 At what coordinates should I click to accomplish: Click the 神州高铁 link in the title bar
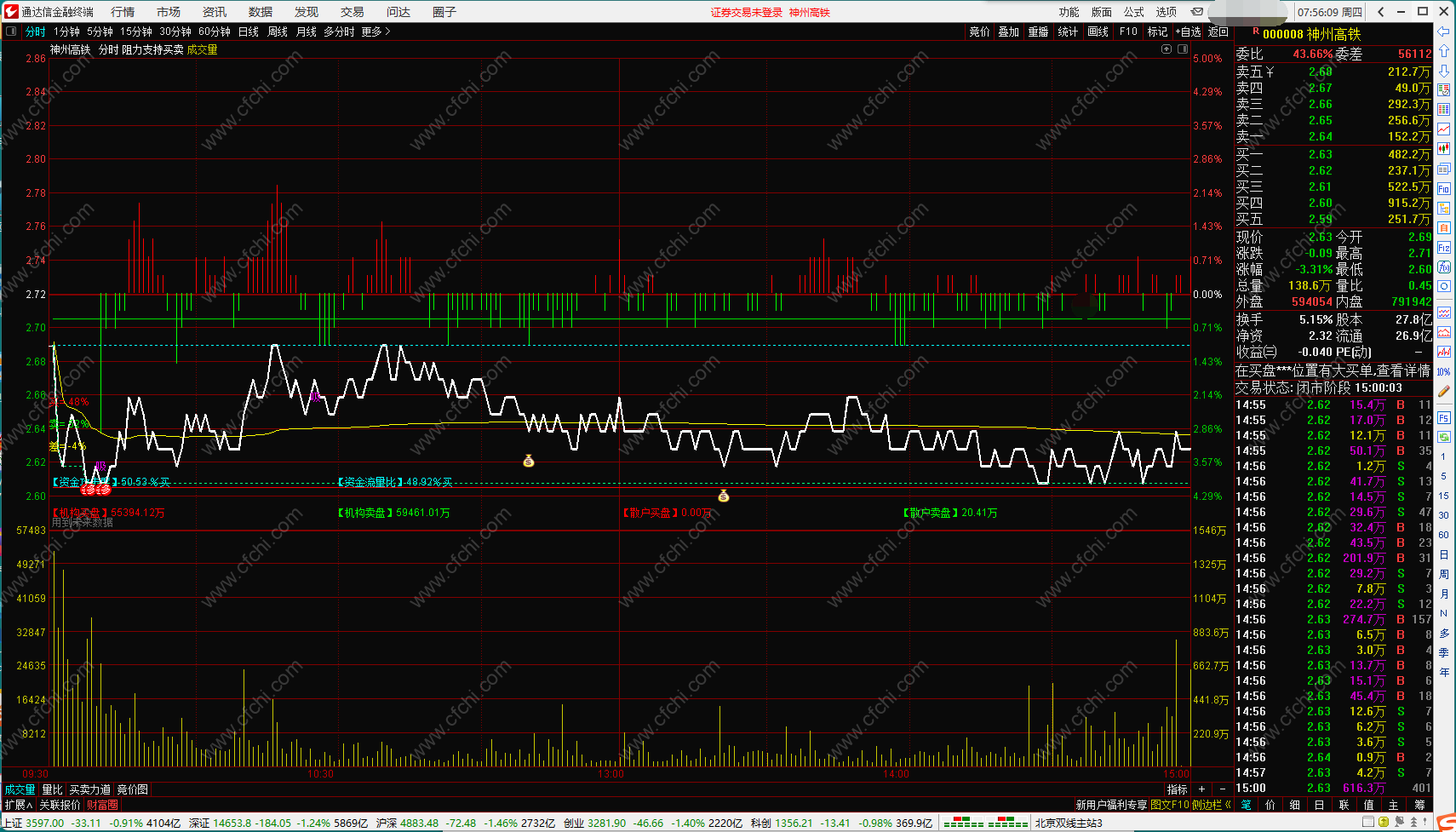pyautogui.click(x=809, y=12)
